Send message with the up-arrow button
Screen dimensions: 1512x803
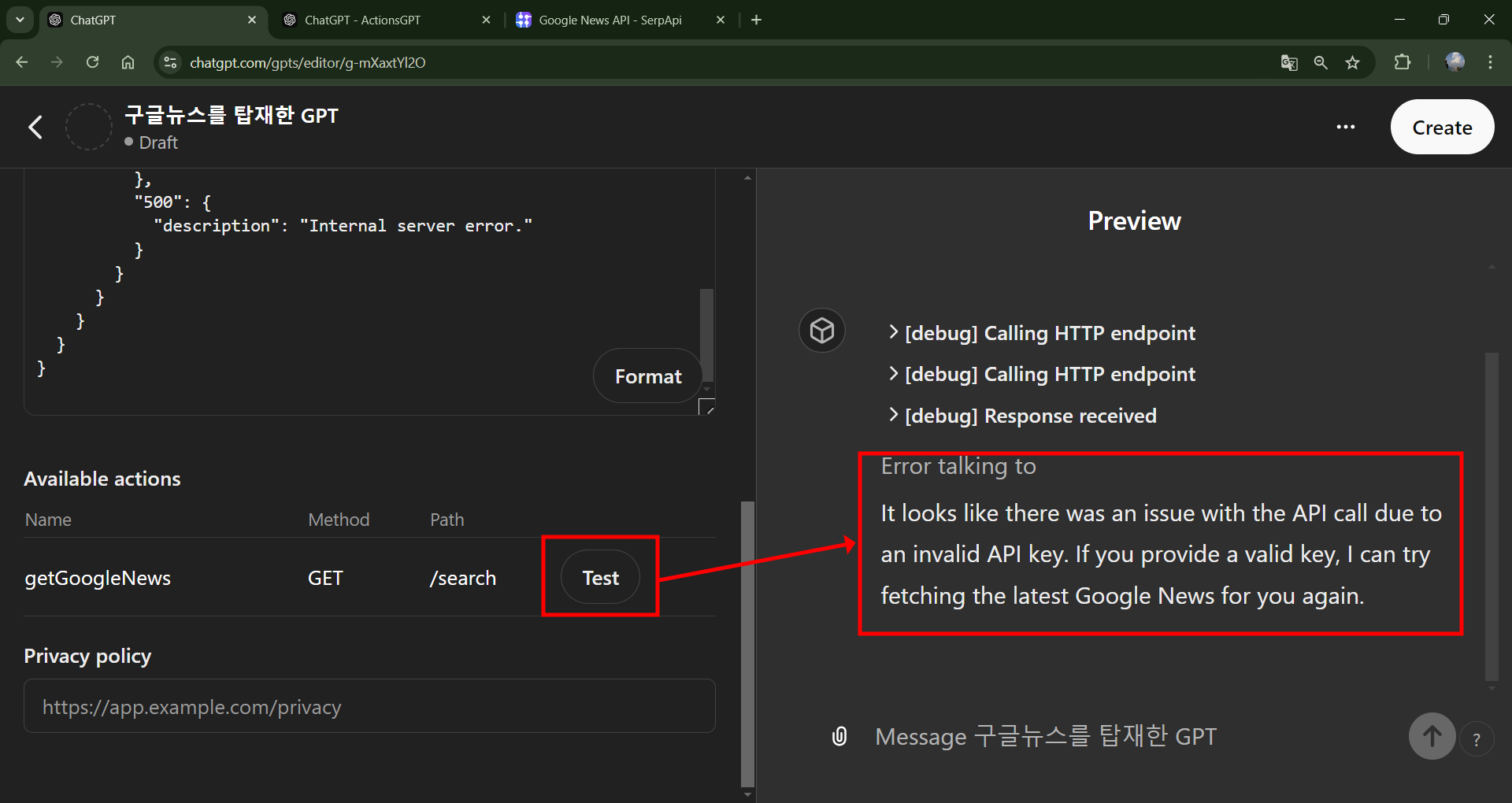1432,736
